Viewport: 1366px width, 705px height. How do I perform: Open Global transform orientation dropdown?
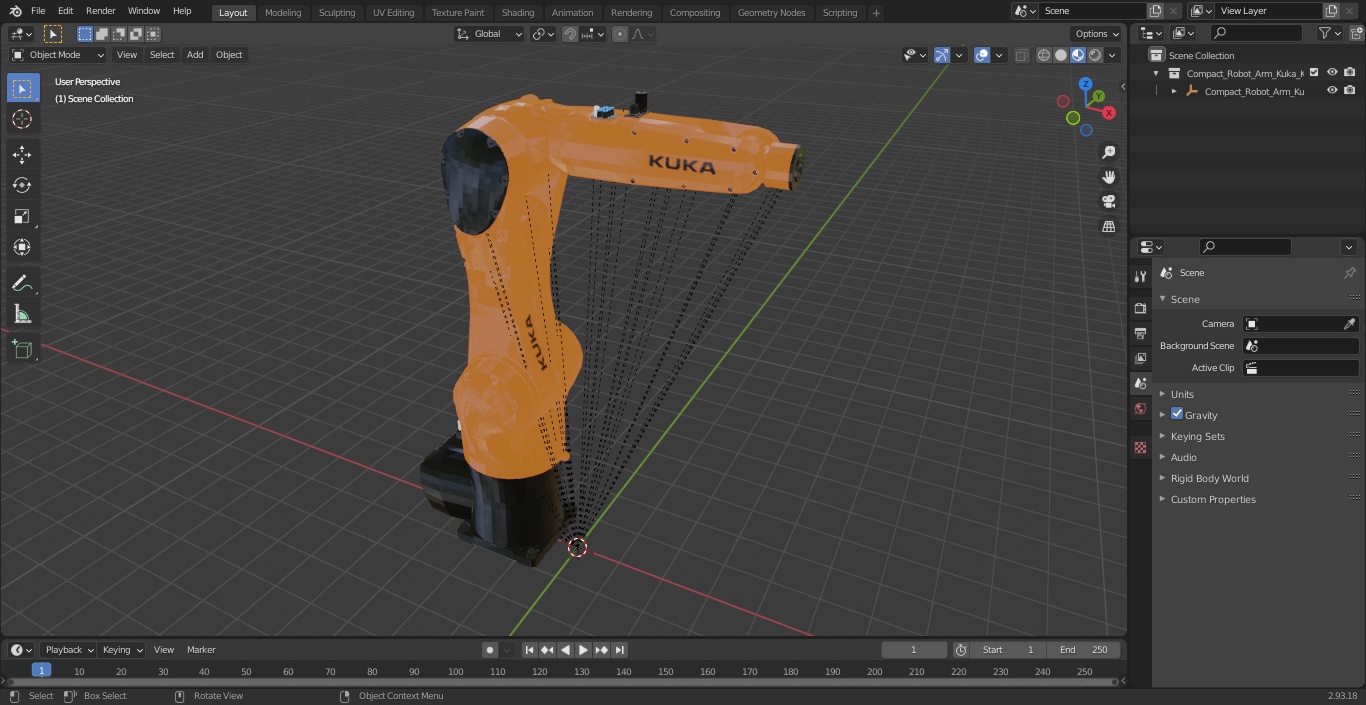click(490, 34)
